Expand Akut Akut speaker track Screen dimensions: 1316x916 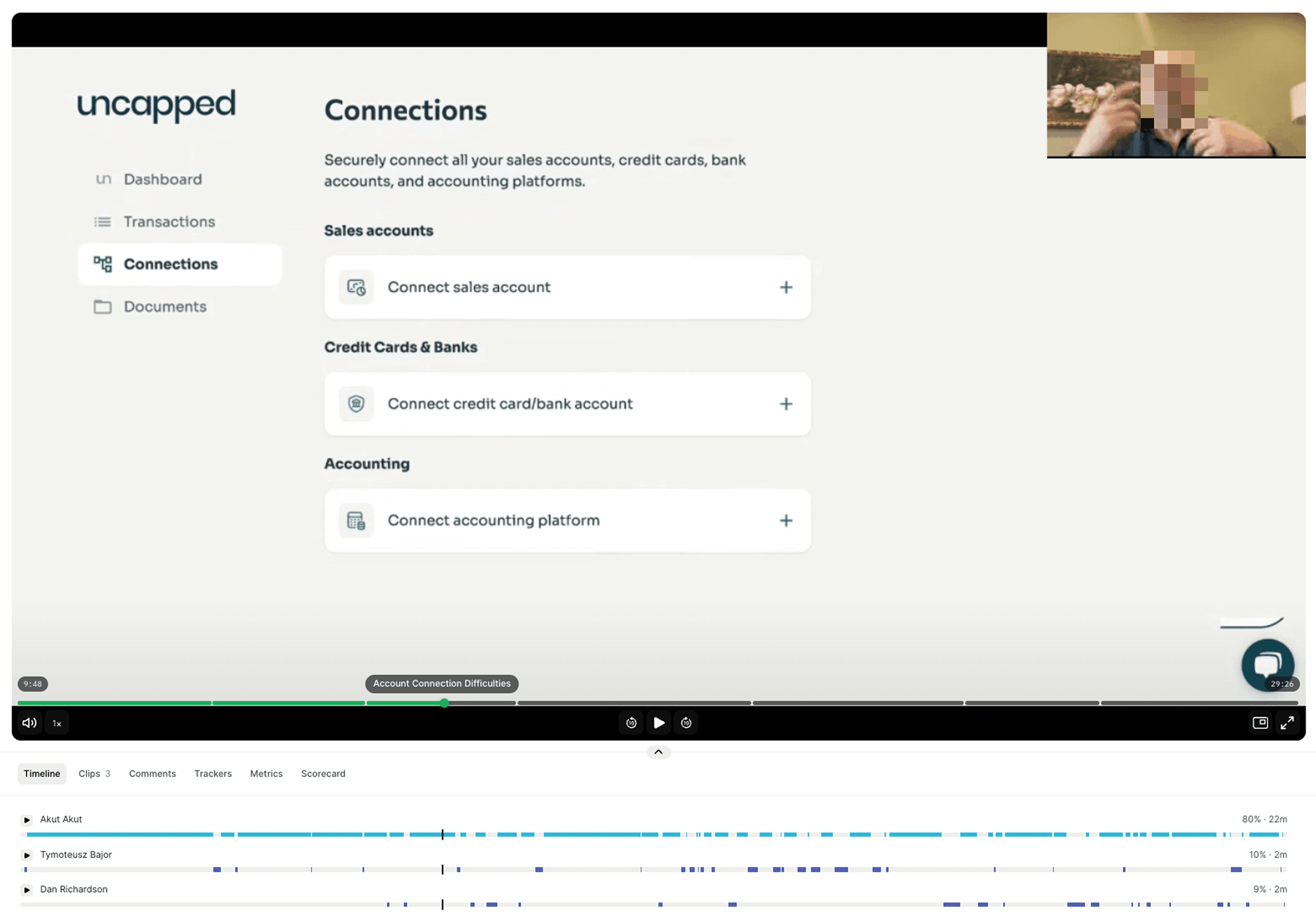(x=27, y=820)
